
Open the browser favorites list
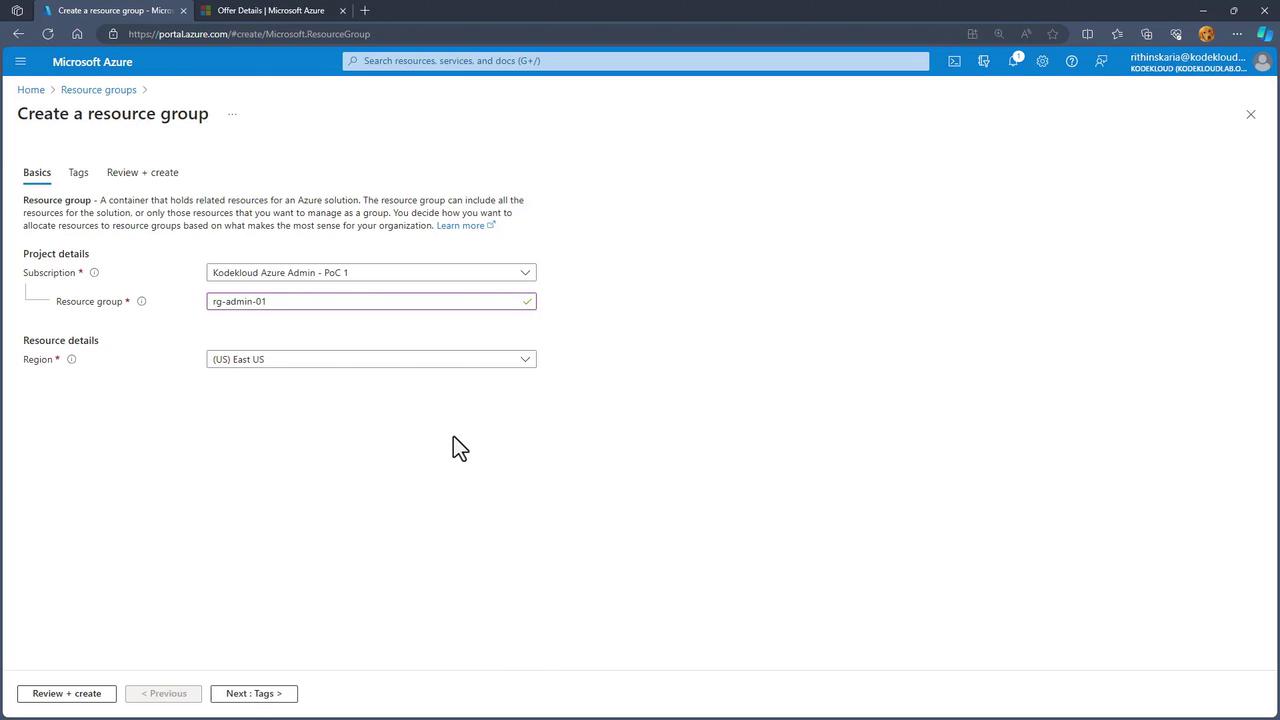click(x=1117, y=34)
